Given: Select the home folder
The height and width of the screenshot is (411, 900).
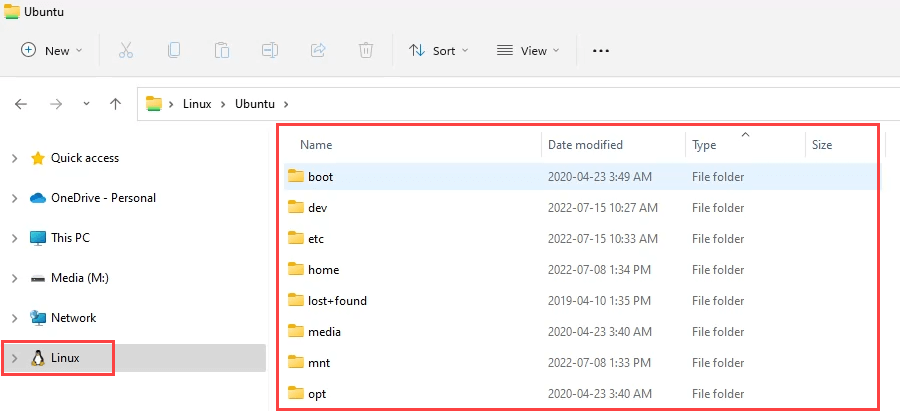Looking at the screenshot, I should [323, 270].
